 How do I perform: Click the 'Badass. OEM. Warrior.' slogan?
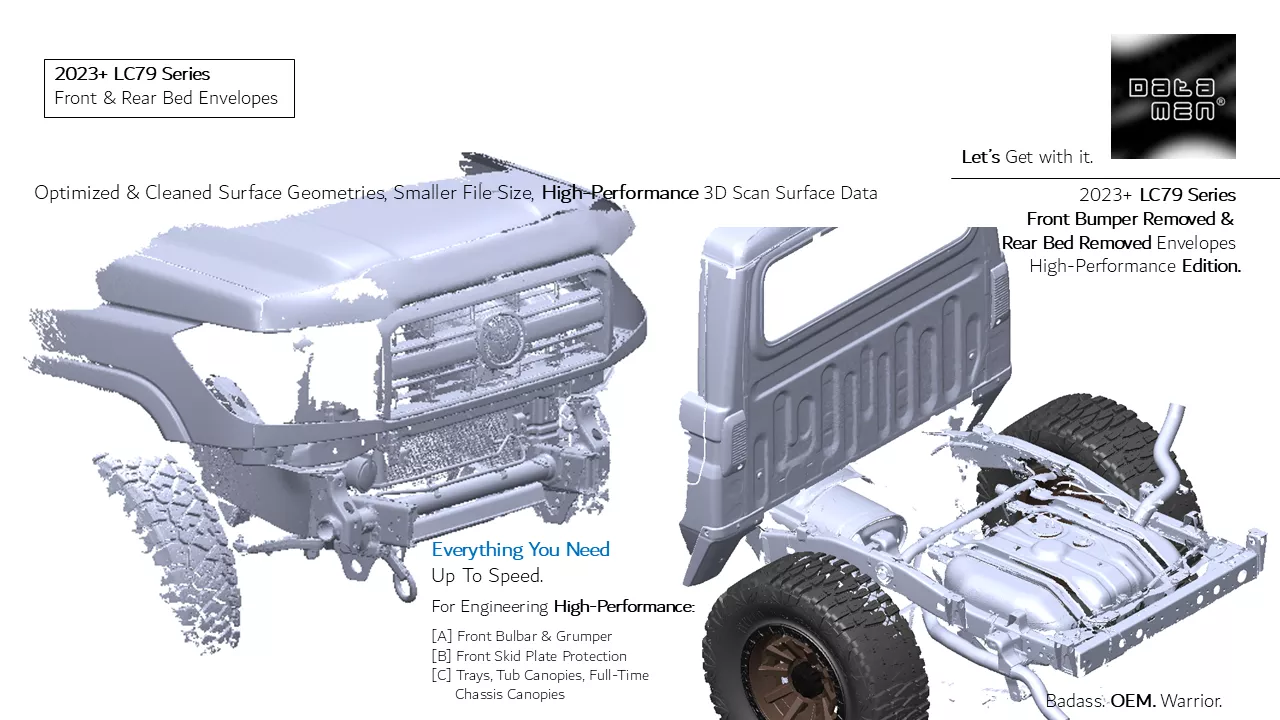[1134, 701]
